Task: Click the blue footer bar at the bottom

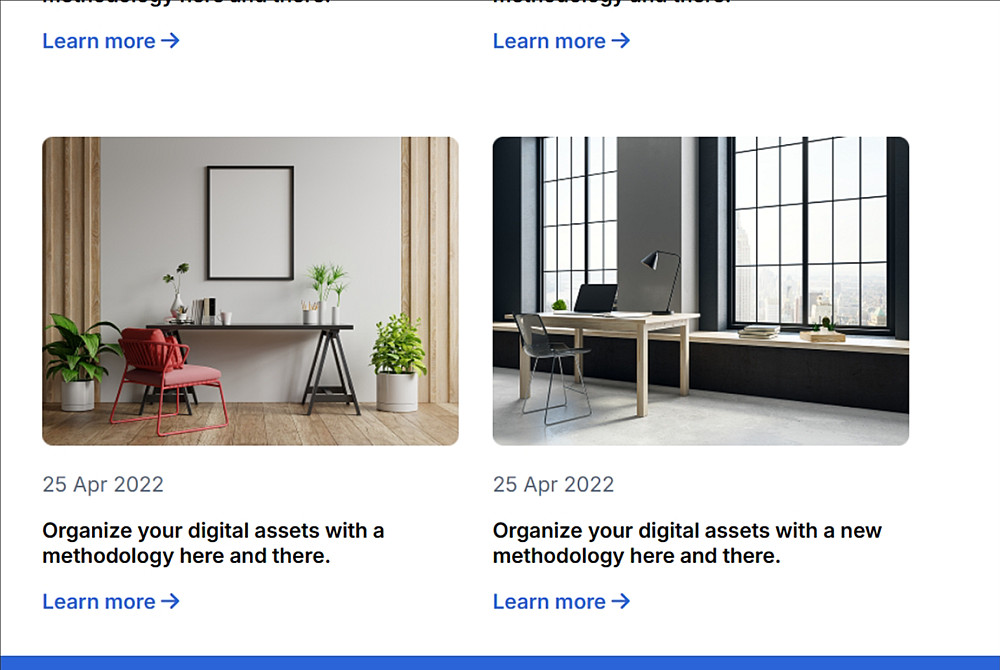Action: tap(500, 662)
